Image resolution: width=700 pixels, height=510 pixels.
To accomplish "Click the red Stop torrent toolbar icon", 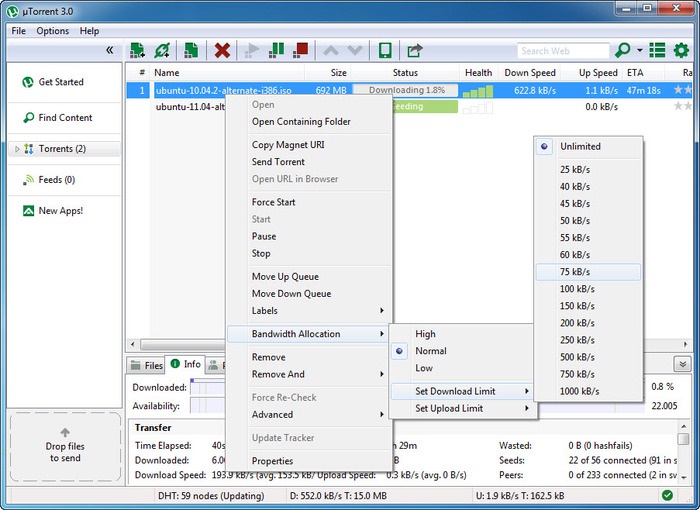I will [300, 50].
